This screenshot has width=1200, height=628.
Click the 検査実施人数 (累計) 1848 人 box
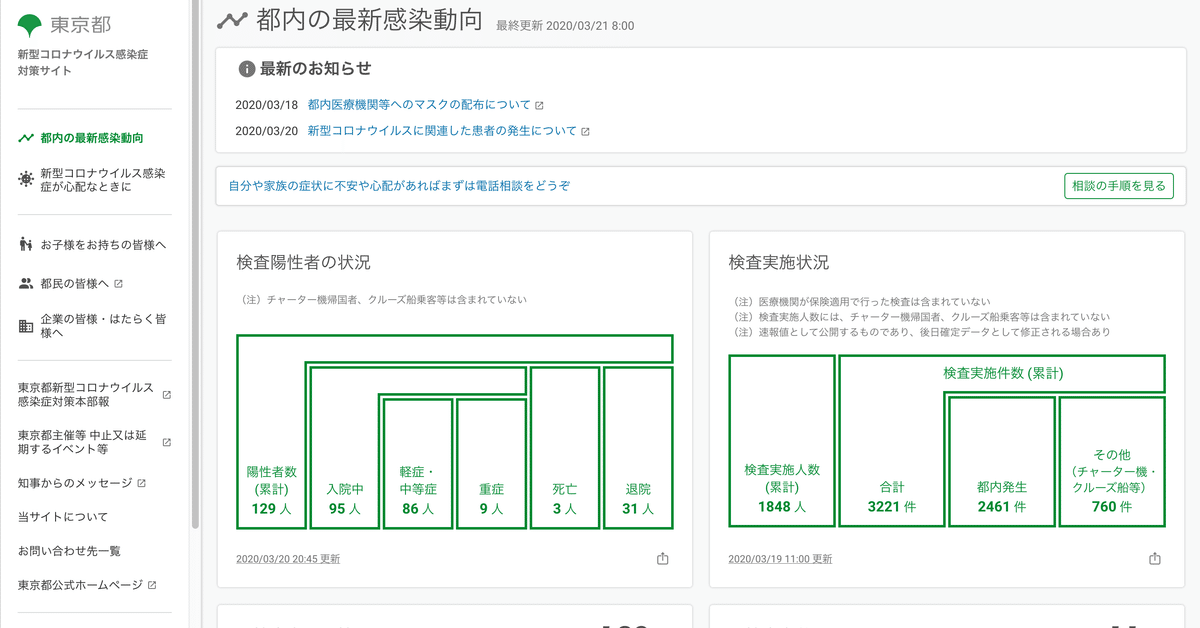(782, 441)
